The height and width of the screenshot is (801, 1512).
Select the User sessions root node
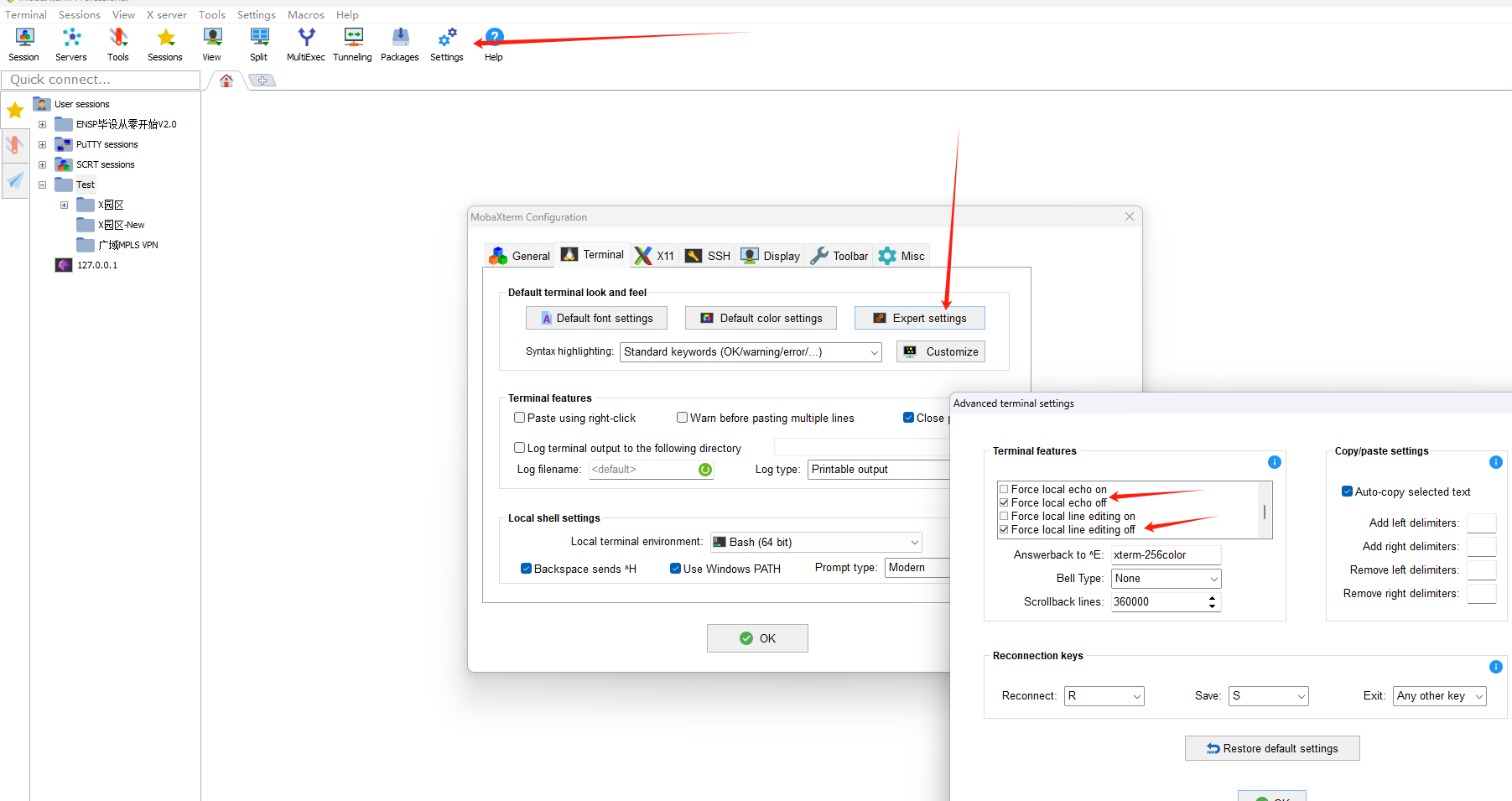pyautogui.click(x=72, y=104)
